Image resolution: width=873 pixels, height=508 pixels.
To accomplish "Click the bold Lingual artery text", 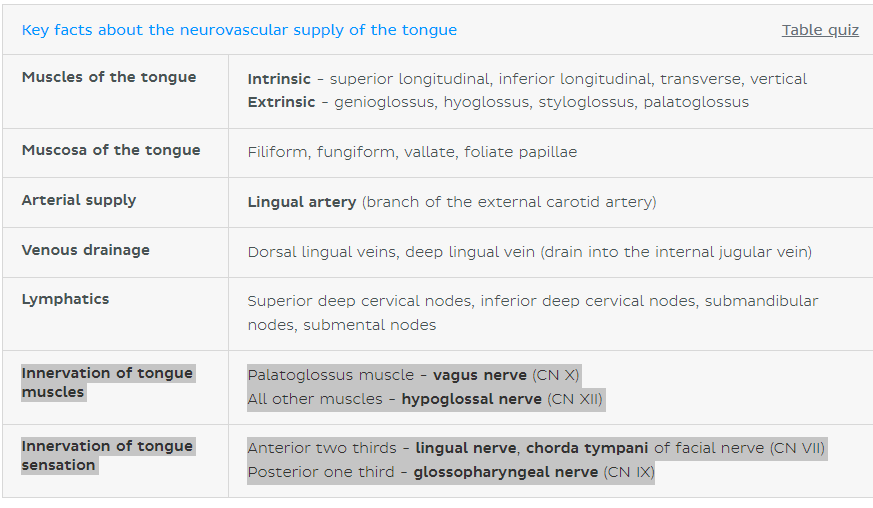I will [x=302, y=202].
